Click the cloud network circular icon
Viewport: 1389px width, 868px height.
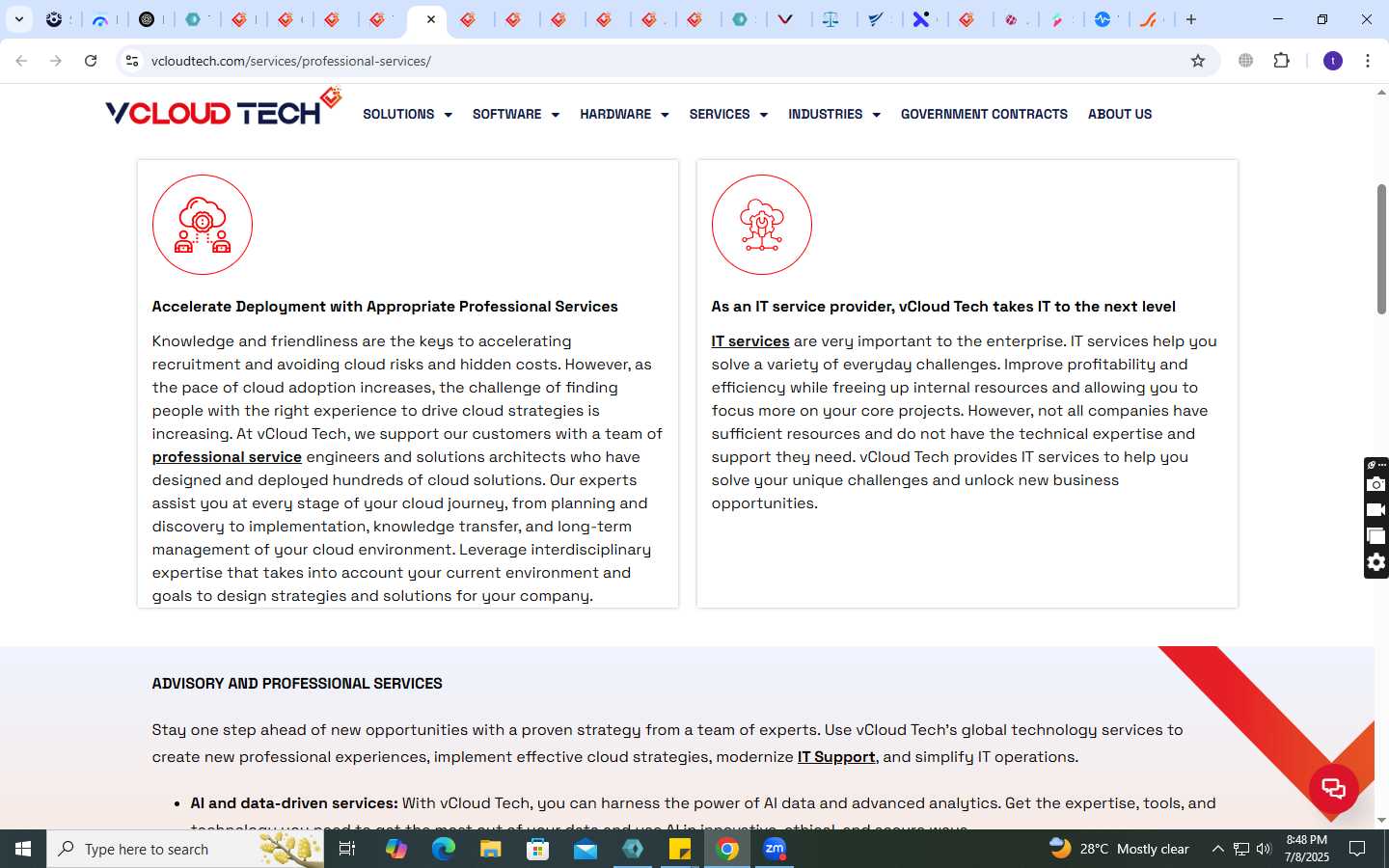762,225
